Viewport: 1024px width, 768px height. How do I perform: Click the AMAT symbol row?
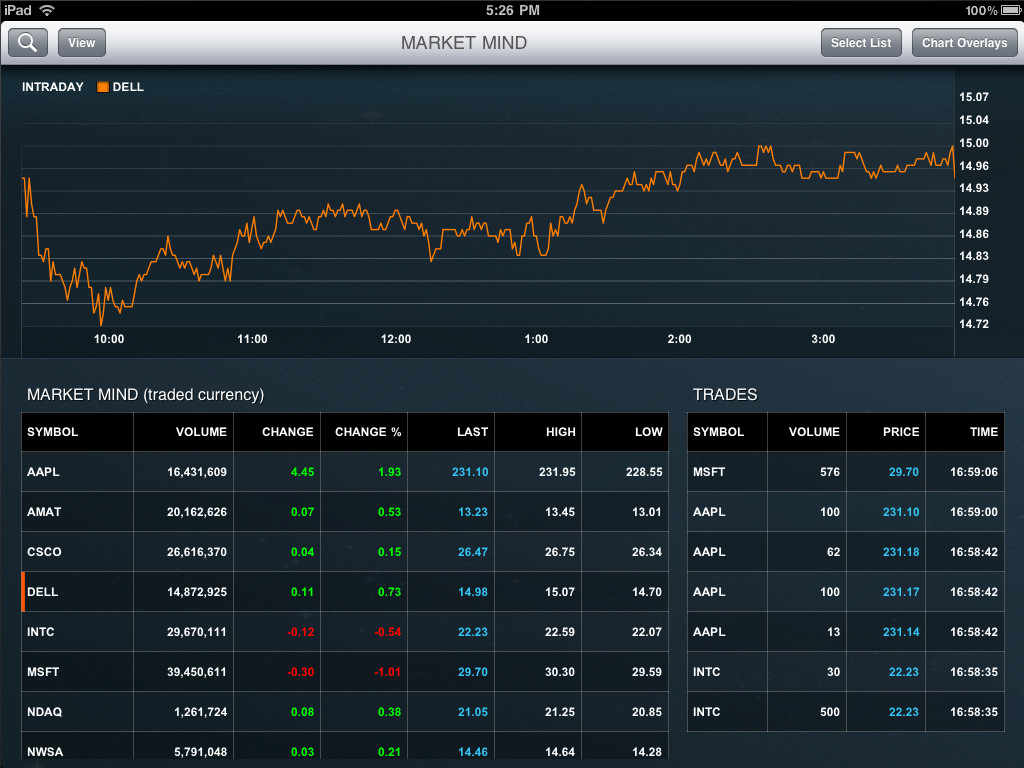[x=344, y=512]
